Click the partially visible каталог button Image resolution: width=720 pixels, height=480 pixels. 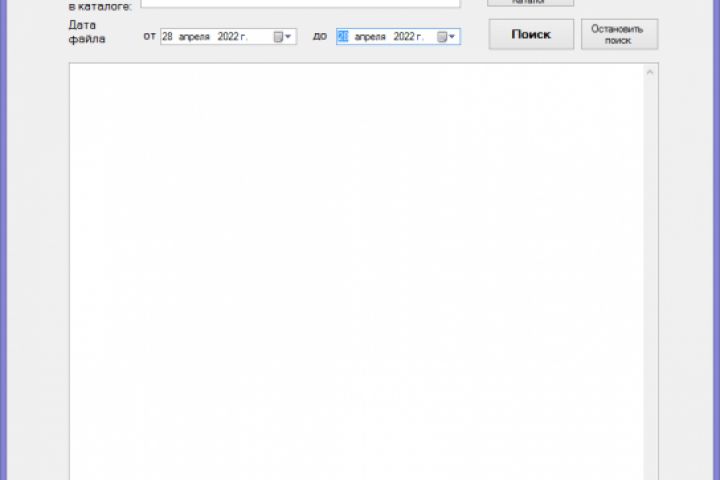point(530,2)
